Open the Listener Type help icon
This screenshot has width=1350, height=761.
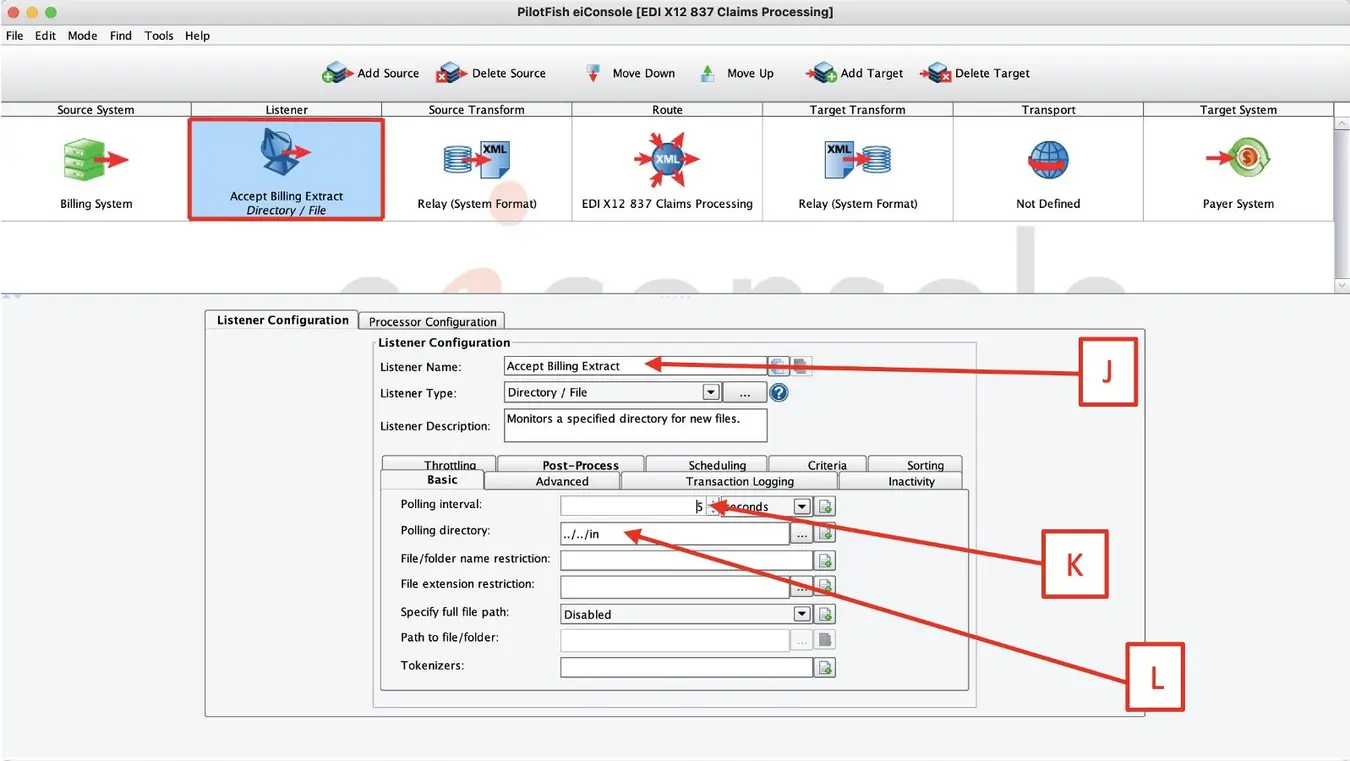779,393
